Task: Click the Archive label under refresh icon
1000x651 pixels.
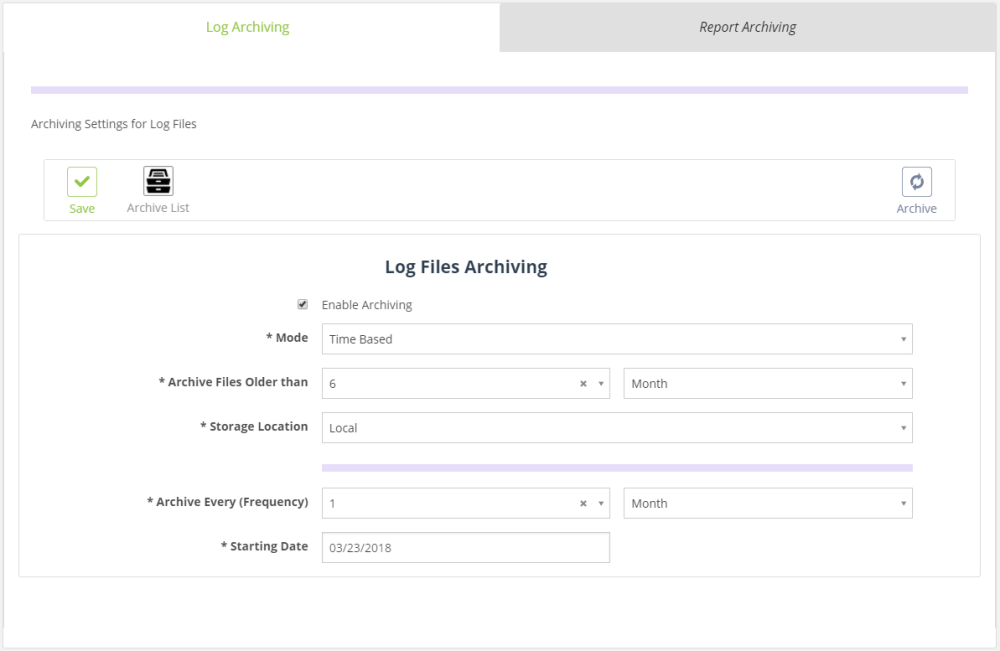Action: pos(916,208)
